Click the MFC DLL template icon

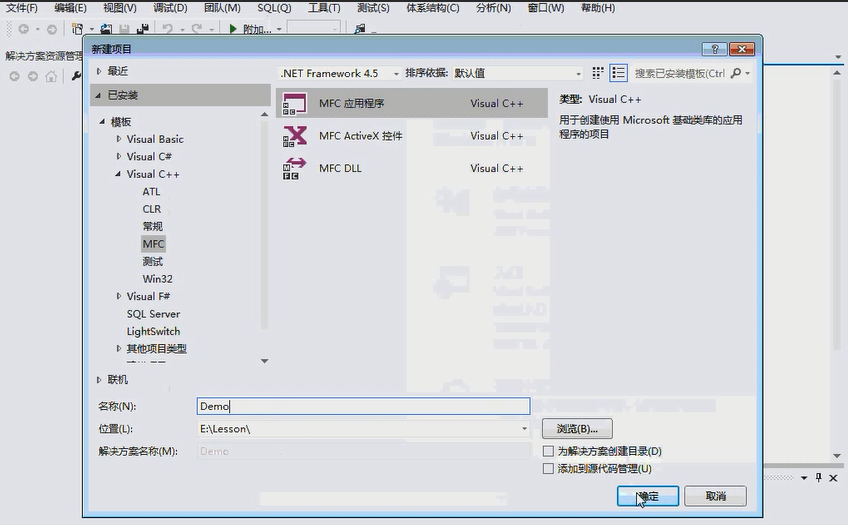tap(295, 168)
